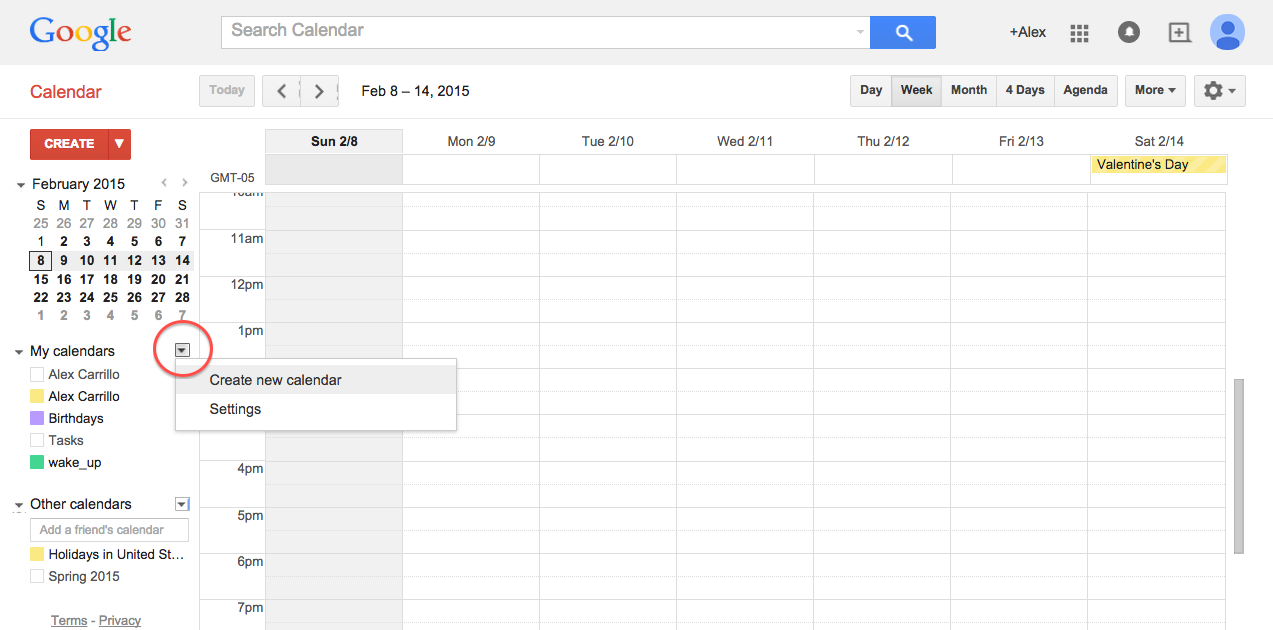The height and width of the screenshot is (630, 1273).
Task: Open Other calendars options dropdown
Action: (182, 504)
